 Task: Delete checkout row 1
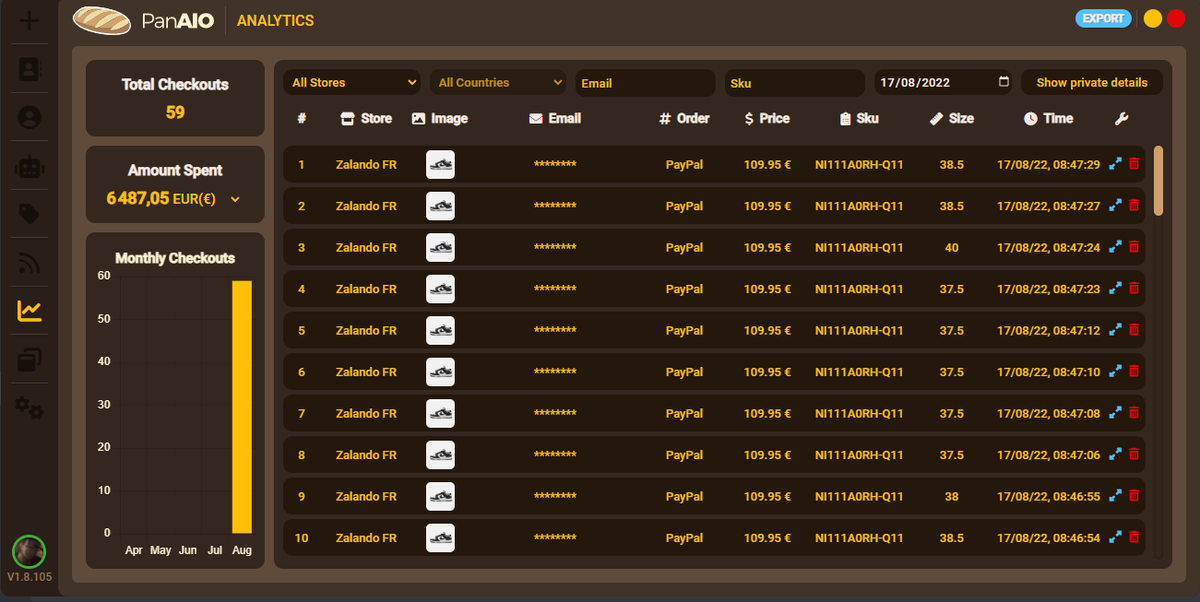pyautogui.click(x=1134, y=164)
